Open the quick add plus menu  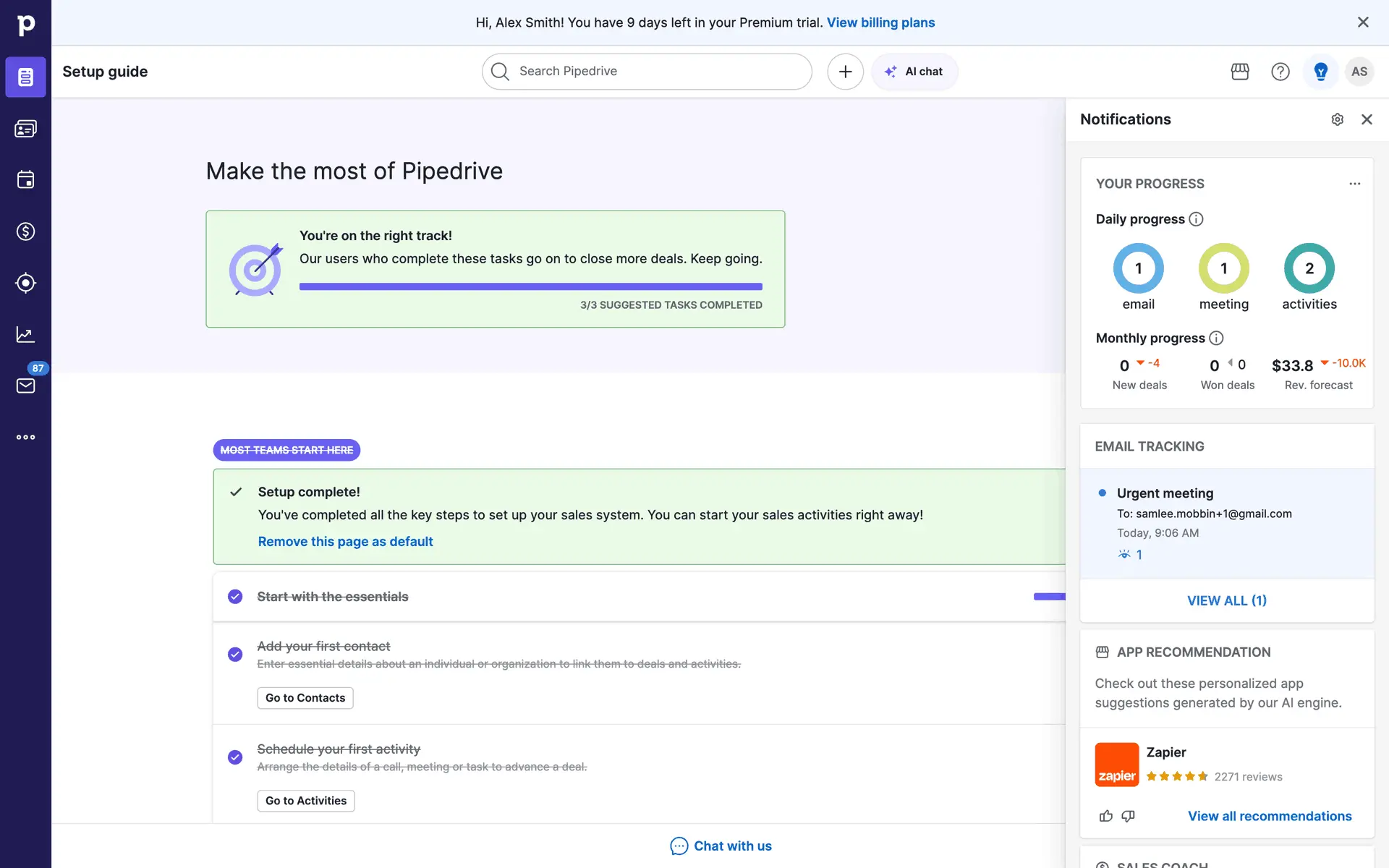coord(845,72)
